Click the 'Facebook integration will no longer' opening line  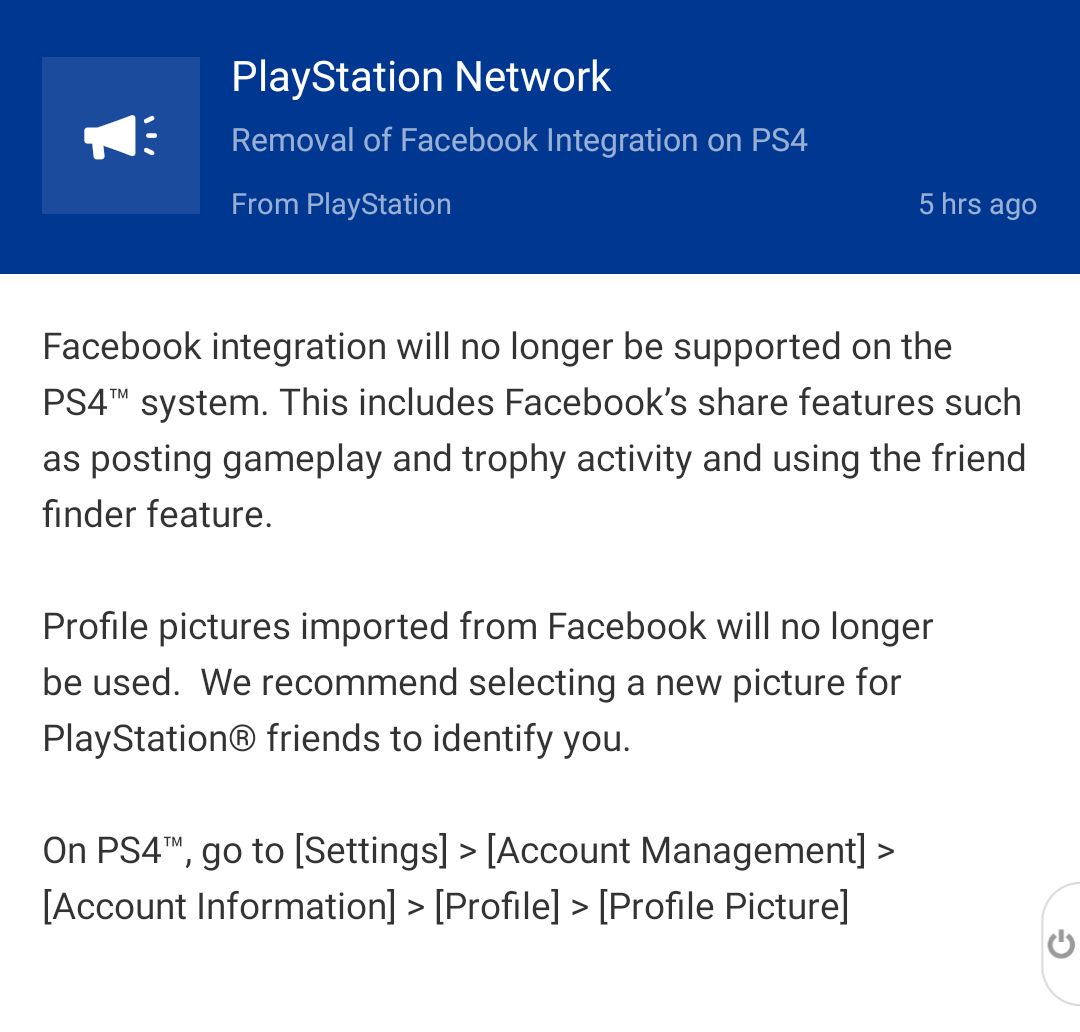point(300,346)
